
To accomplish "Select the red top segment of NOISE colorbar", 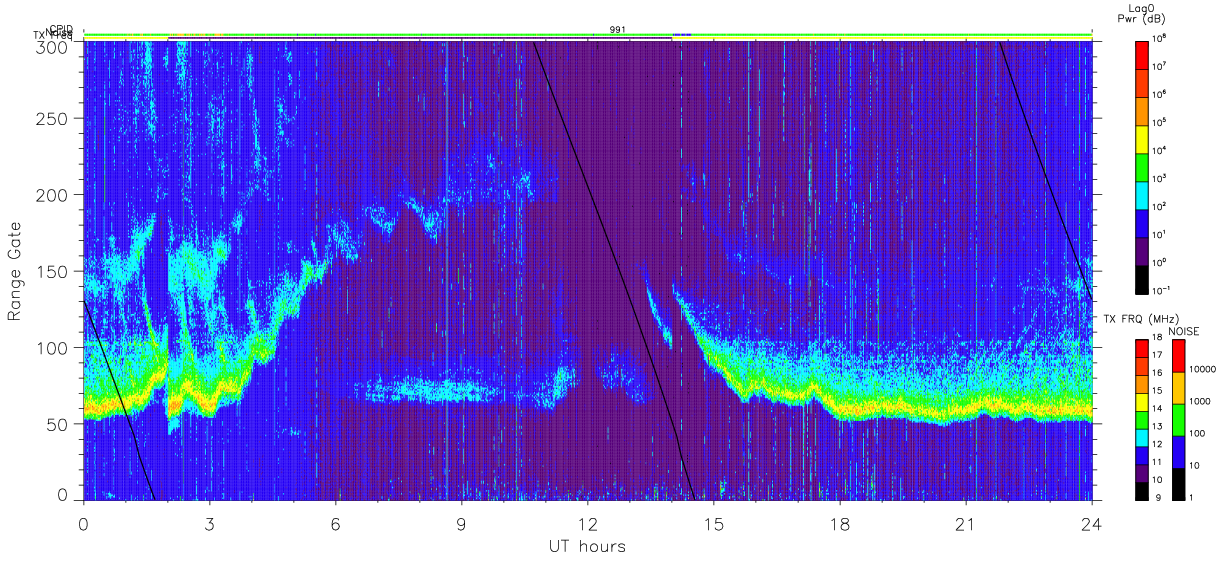I will click(1179, 356).
